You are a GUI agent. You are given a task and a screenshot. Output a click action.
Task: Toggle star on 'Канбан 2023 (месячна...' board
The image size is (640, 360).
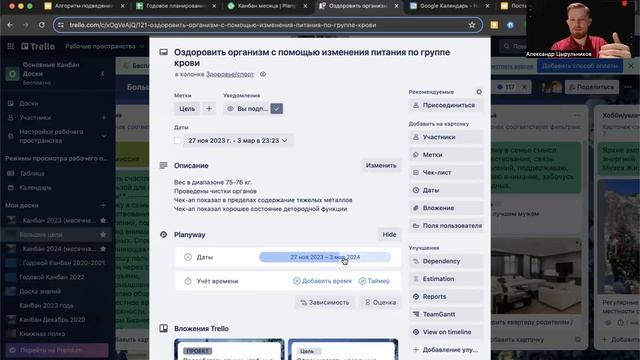[103, 220]
